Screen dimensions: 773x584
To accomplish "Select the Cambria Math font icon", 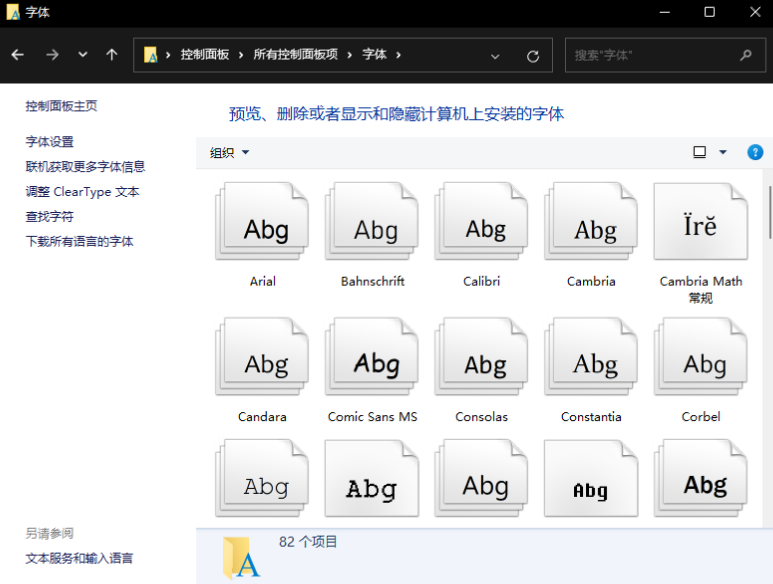I will pyautogui.click(x=700, y=222).
